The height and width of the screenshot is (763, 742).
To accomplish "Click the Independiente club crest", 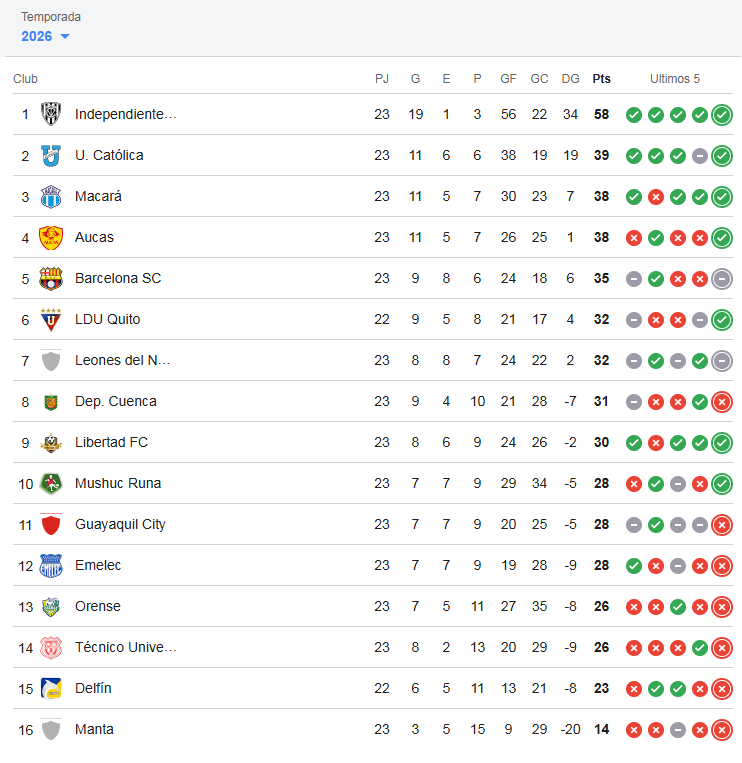I will click(x=51, y=114).
